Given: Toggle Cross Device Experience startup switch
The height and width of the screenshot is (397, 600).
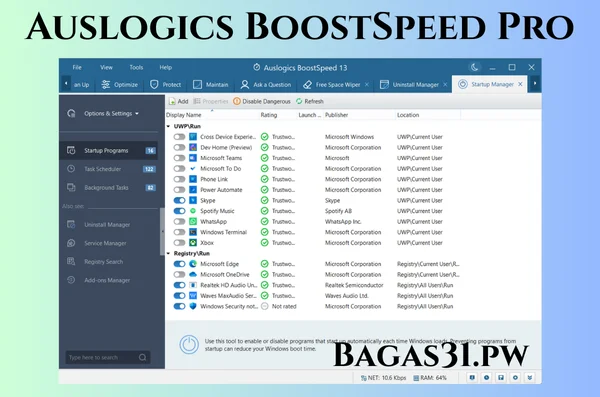Looking at the screenshot, I should coord(179,137).
